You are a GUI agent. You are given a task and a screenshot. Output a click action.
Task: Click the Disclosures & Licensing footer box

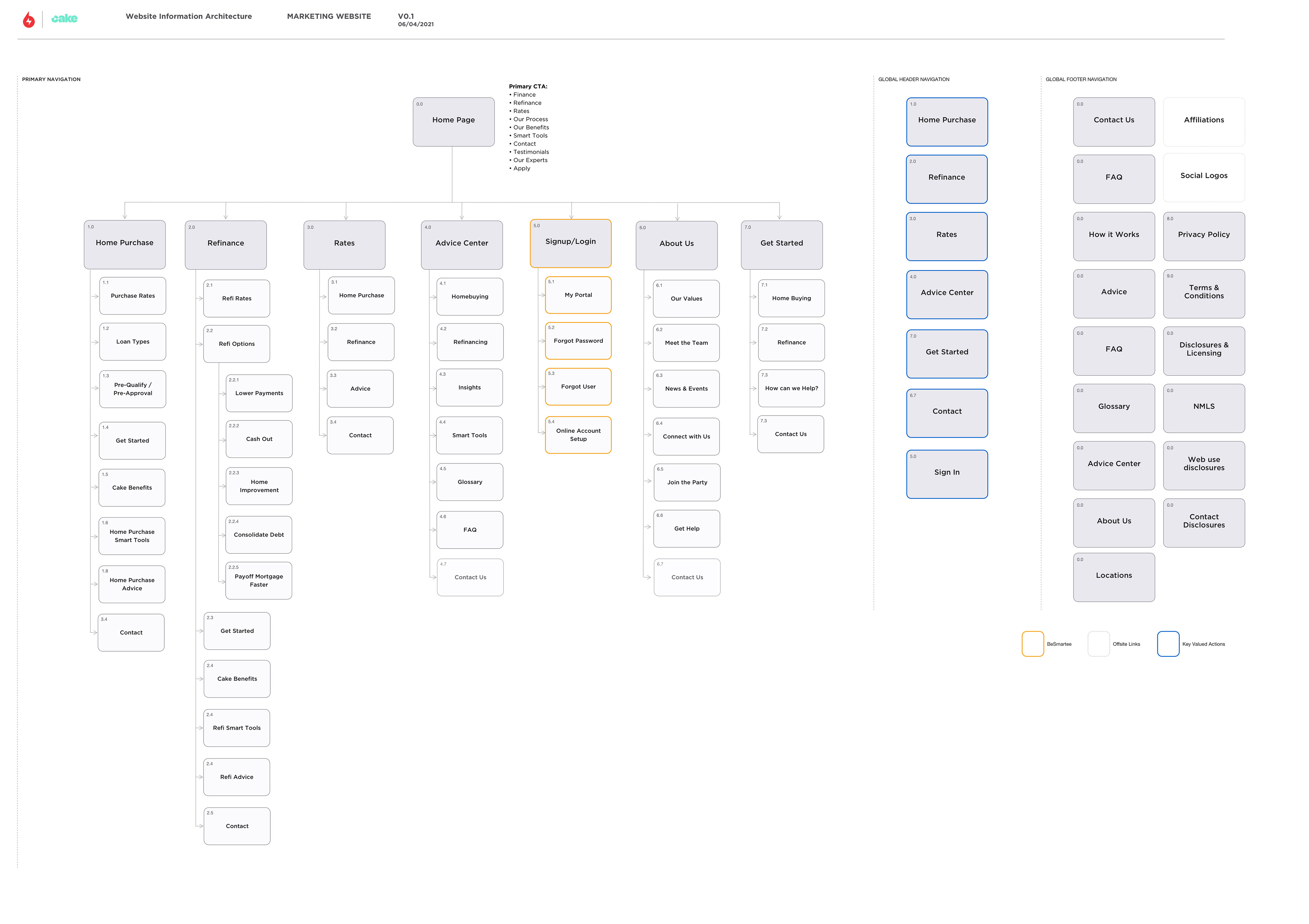1204,351
